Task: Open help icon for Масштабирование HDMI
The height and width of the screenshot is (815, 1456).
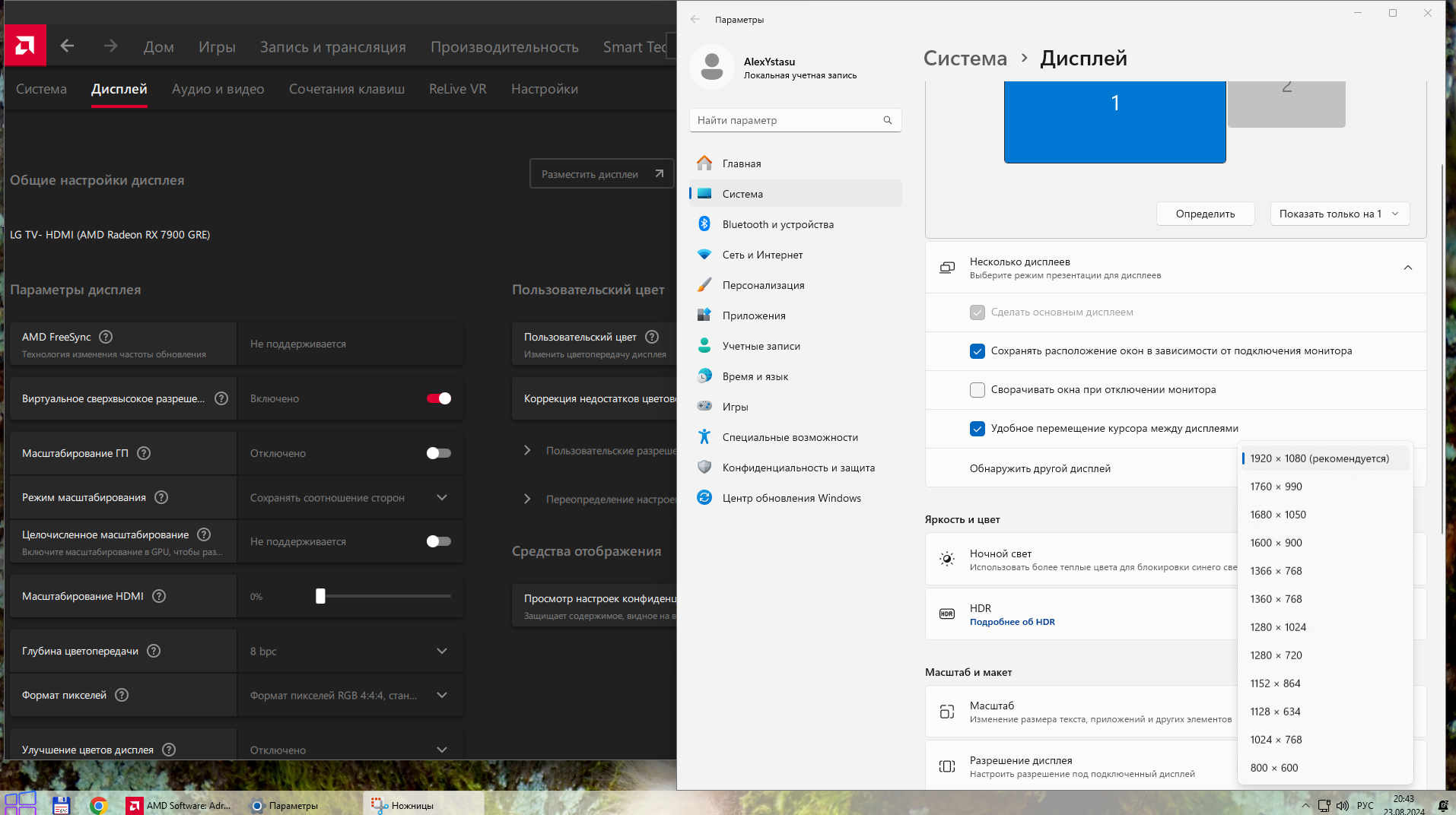Action: [x=159, y=596]
